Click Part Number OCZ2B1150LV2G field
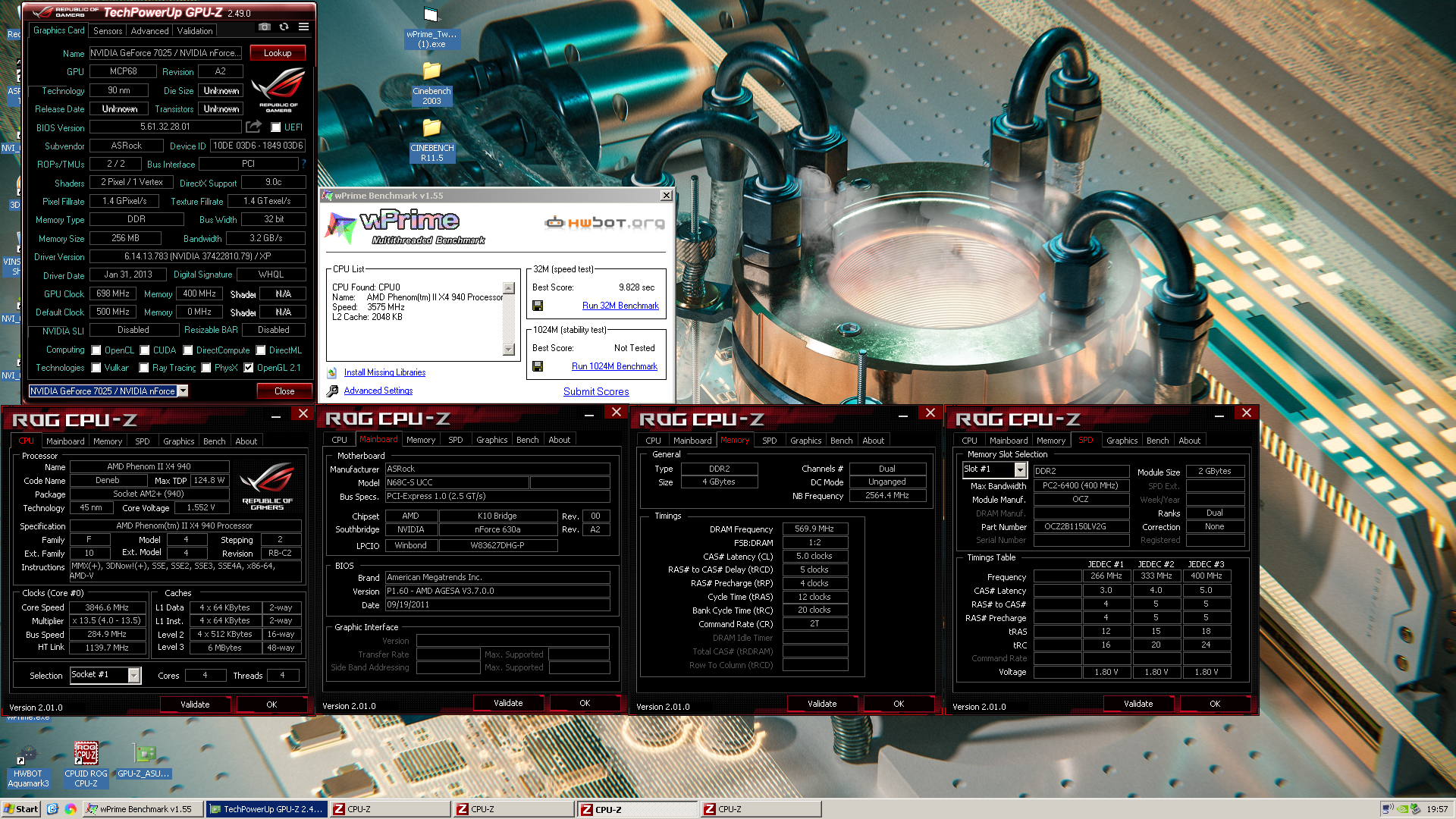 pos(1081,527)
